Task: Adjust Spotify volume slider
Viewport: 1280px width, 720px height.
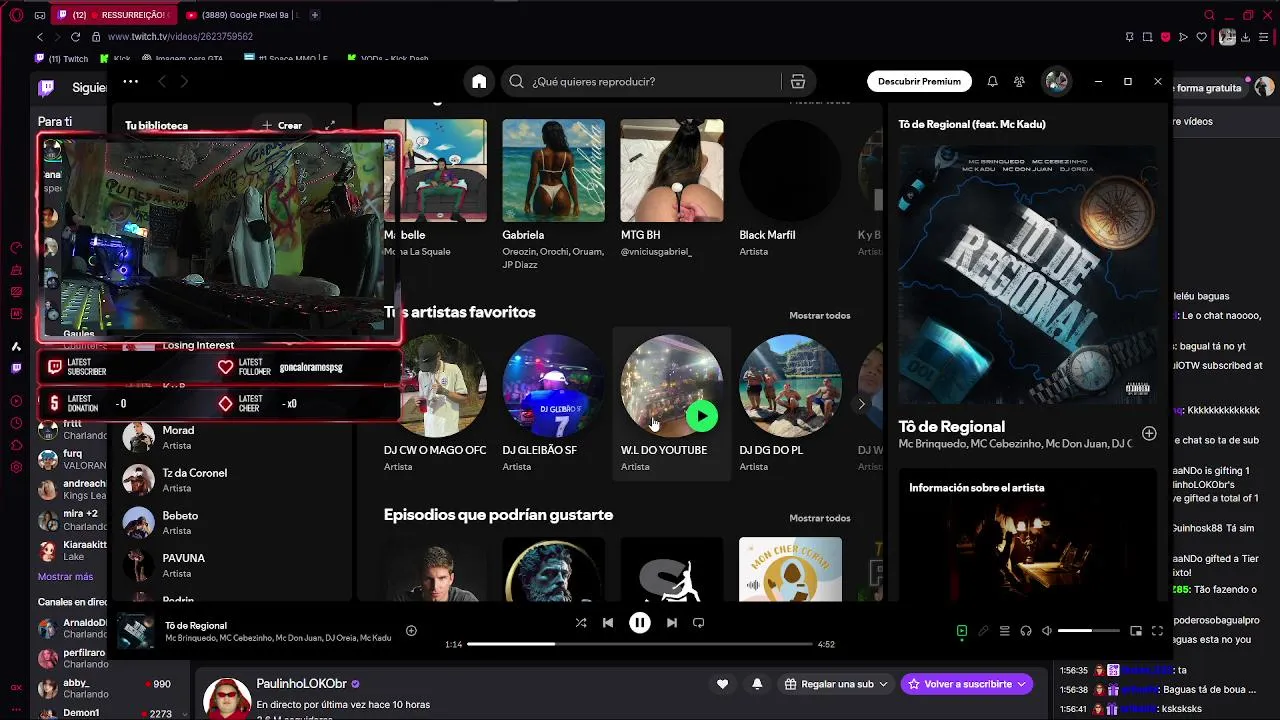Action: pos(1089,631)
